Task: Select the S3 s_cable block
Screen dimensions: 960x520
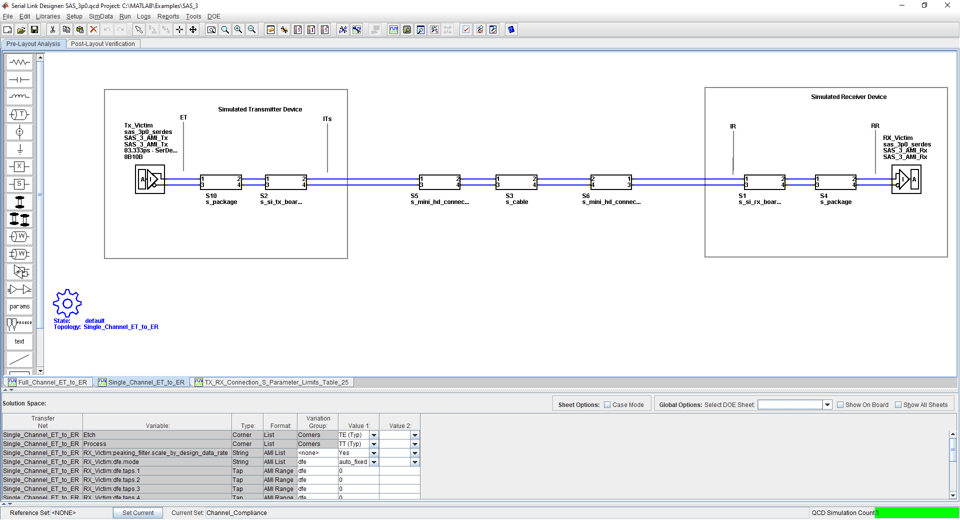Action: click(x=517, y=182)
